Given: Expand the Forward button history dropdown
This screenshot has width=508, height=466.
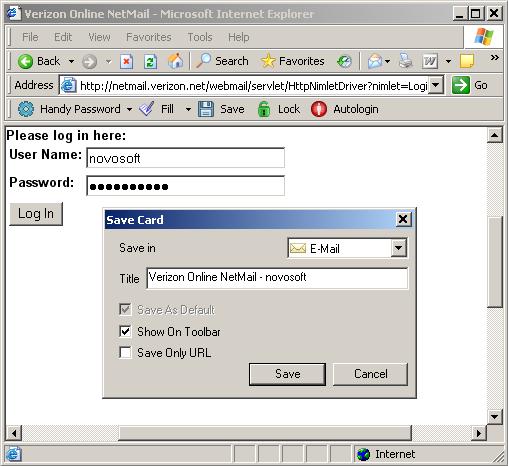Looking at the screenshot, I should (108, 62).
